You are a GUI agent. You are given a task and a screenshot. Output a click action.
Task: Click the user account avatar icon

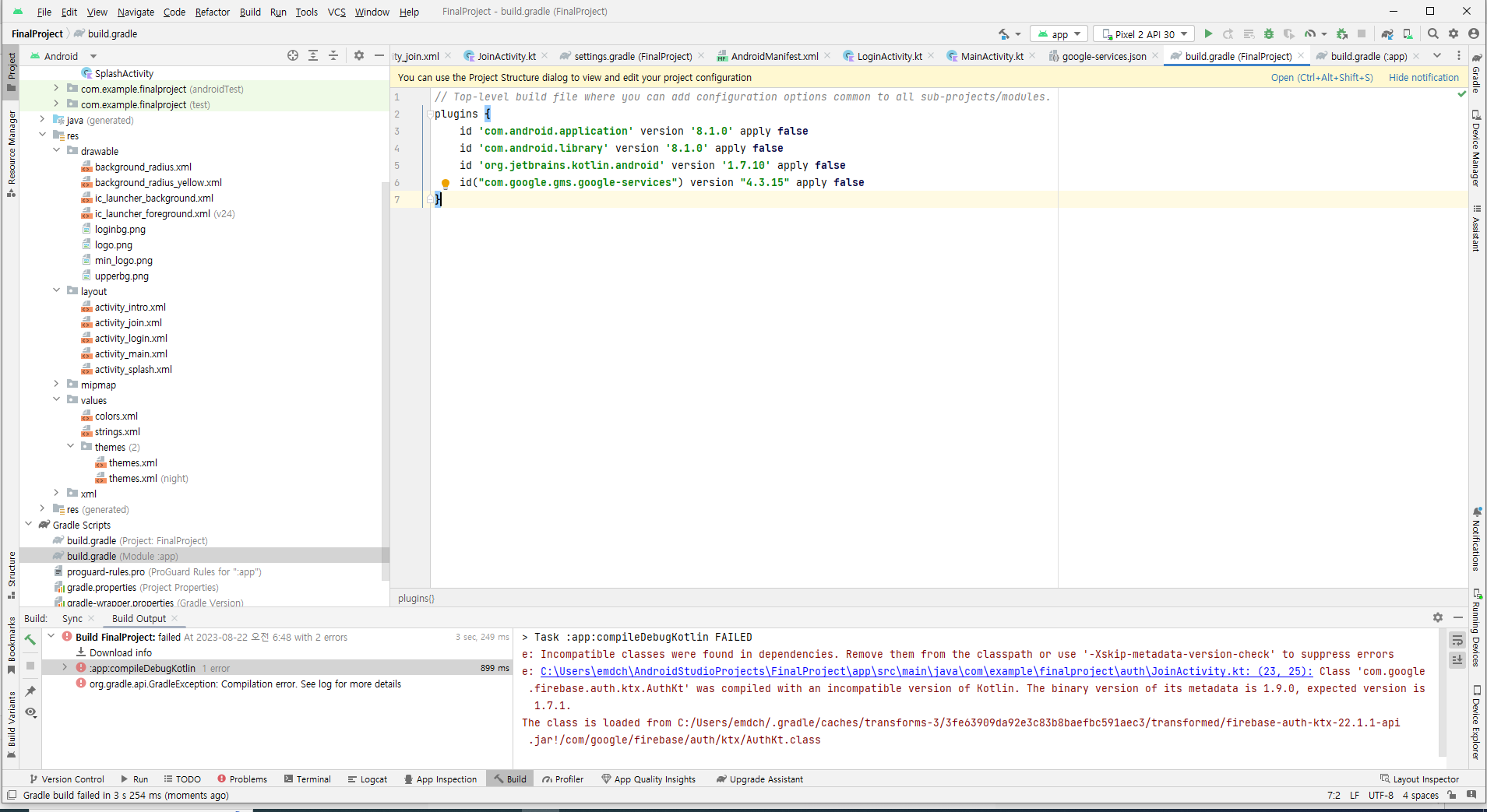pyautogui.click(x=1474, y=34)
